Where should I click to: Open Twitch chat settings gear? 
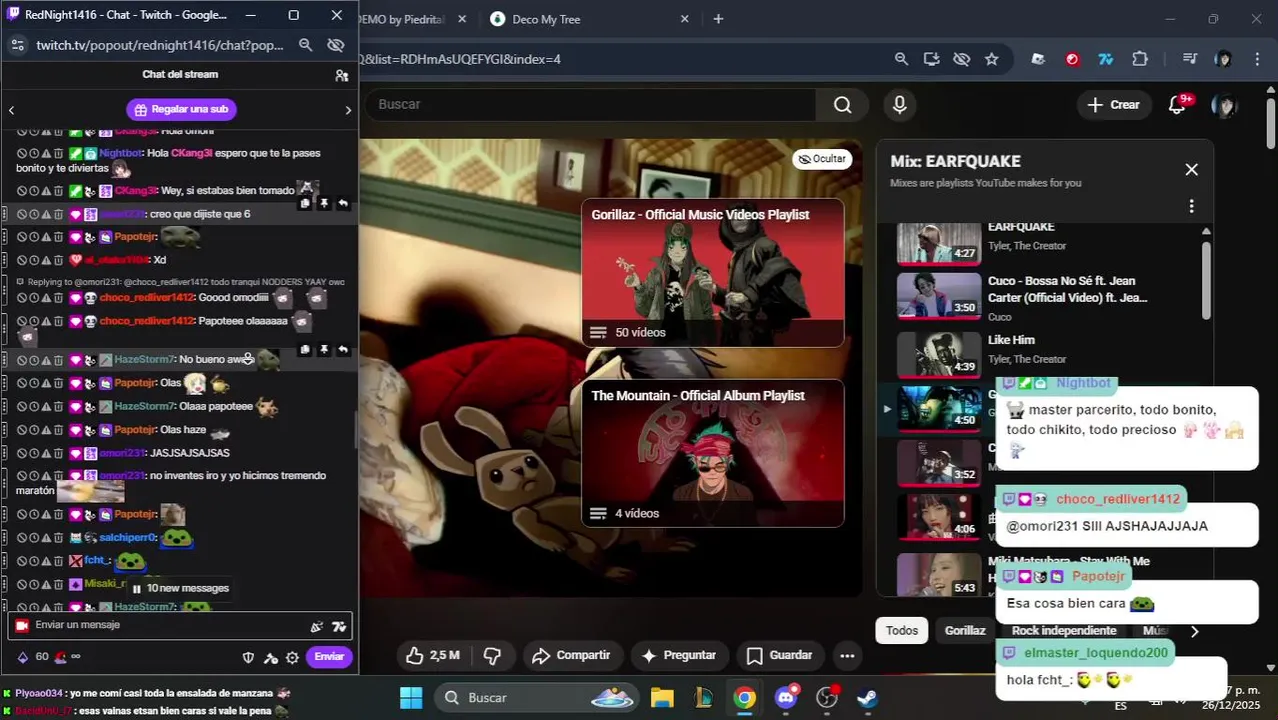[292, 657]
